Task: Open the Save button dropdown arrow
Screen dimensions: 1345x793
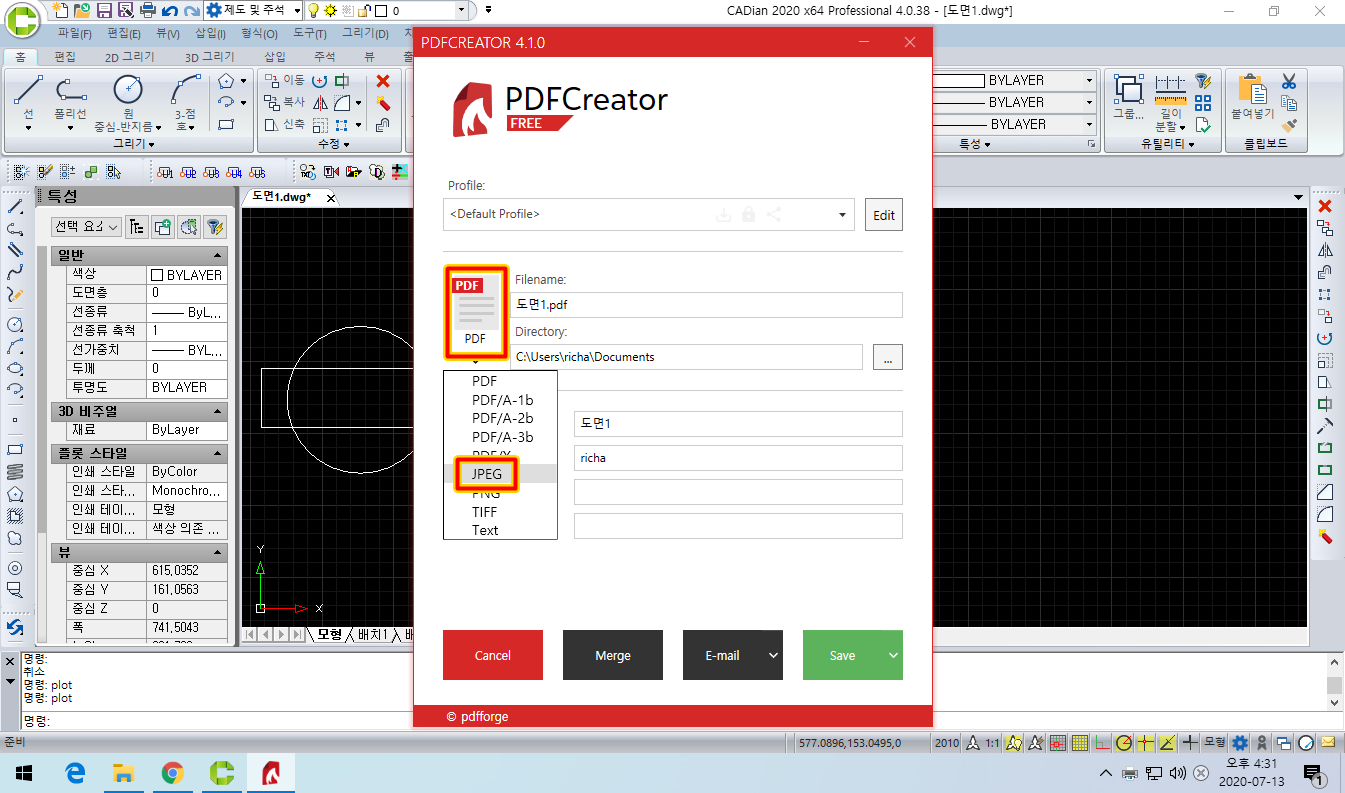Action: coord(893,655)
